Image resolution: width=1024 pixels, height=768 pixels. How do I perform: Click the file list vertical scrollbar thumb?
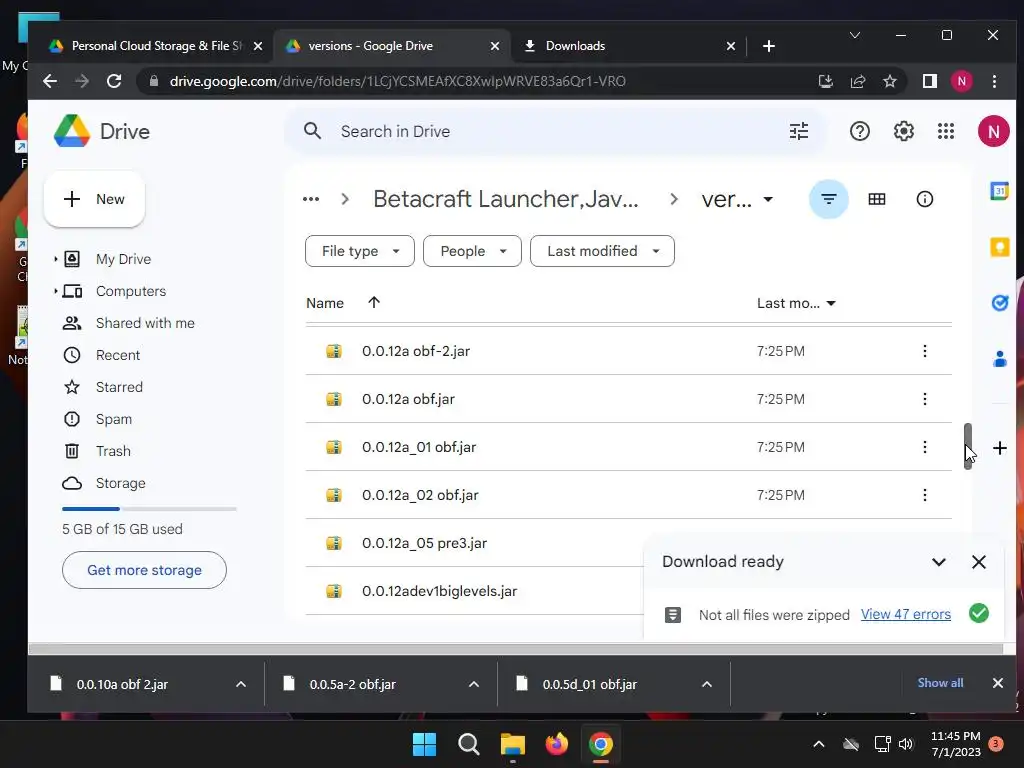pos(968,445)
